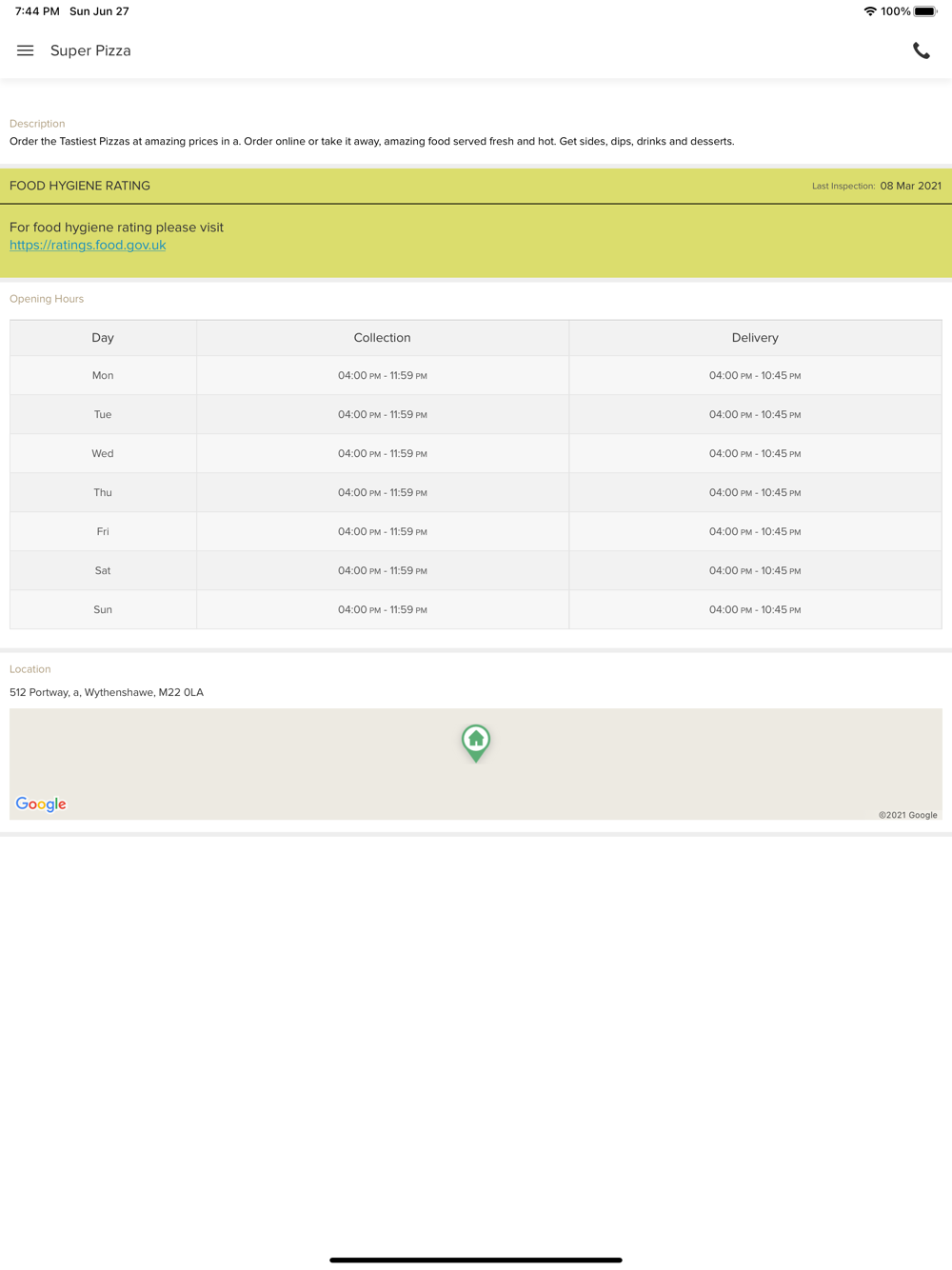
Task: Open the hamburger menu
Action: coord(26,50)
